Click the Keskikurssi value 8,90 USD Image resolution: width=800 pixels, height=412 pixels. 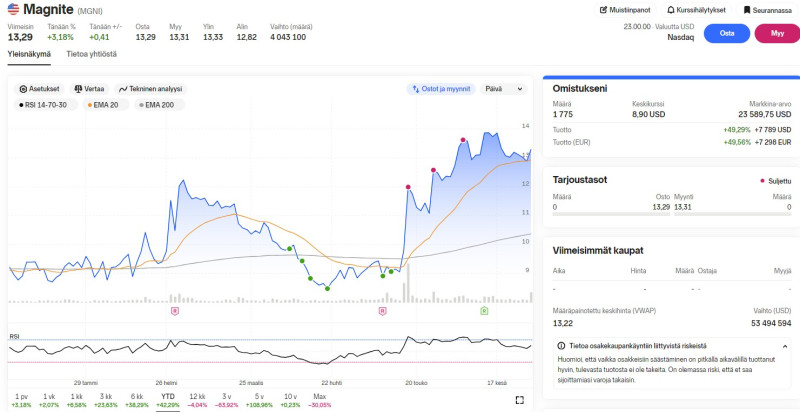click(x=648, y=114)
